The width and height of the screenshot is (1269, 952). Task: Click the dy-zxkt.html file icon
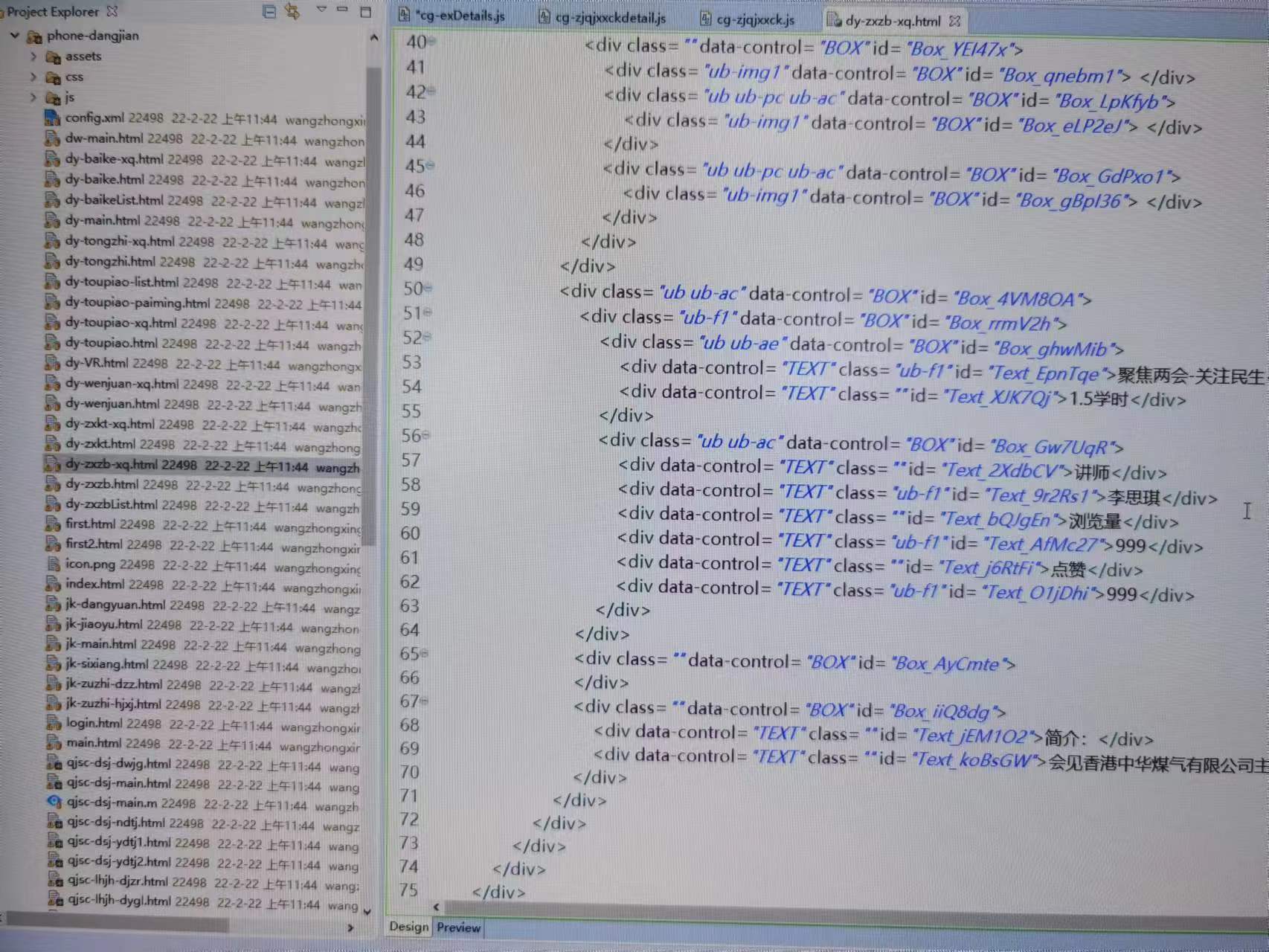click(52, 444)
